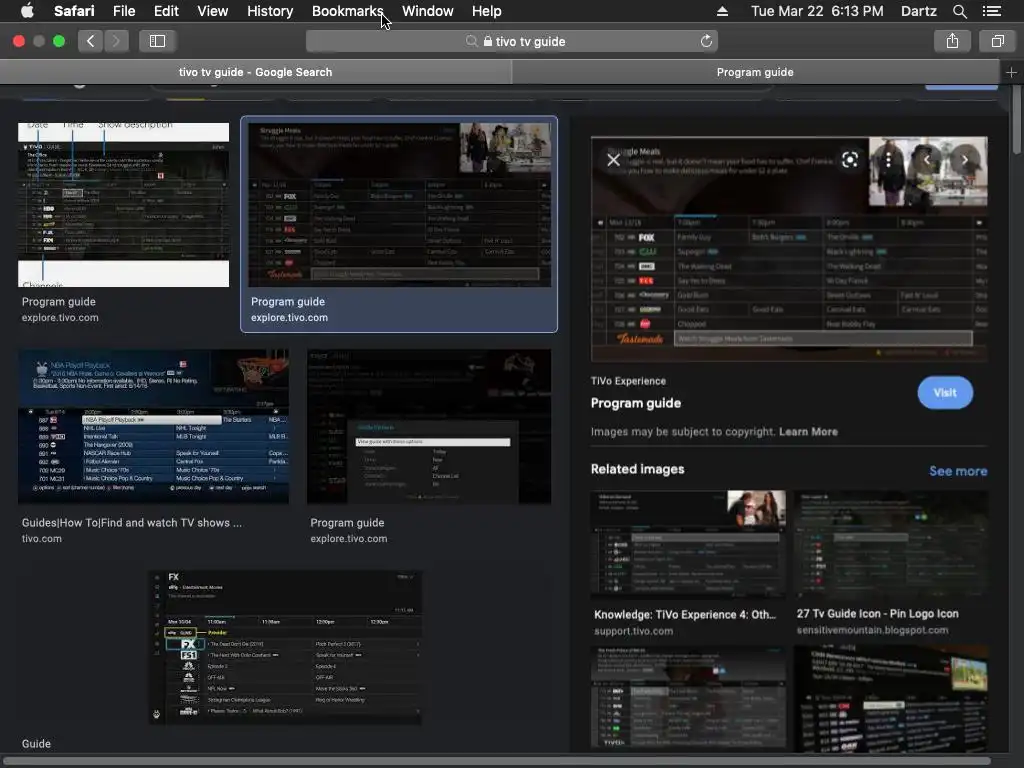Click Program guide title in the selected card
The image size is (1024, 768).
click(x=288, y=302)
